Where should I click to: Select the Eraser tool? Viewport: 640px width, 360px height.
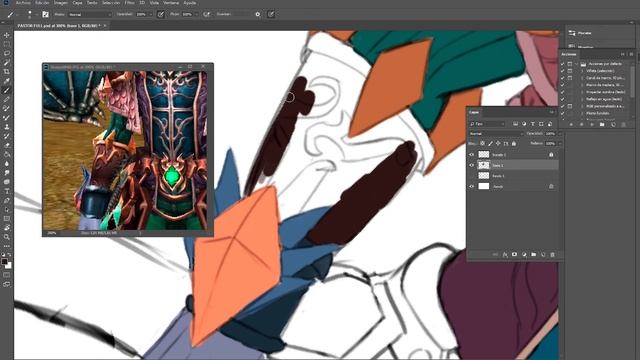coord(7,145)
